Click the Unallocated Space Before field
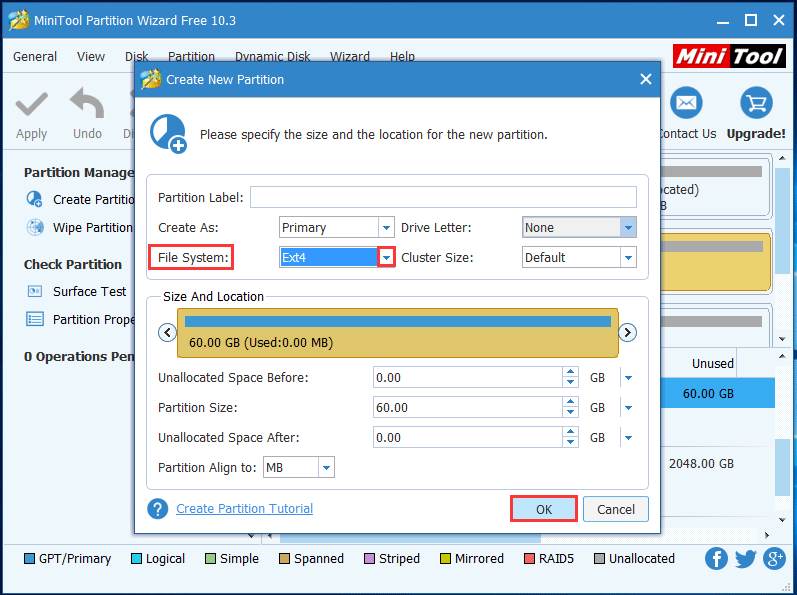The width and height of the screenshot is (797, 595). [x=468, y=378]
